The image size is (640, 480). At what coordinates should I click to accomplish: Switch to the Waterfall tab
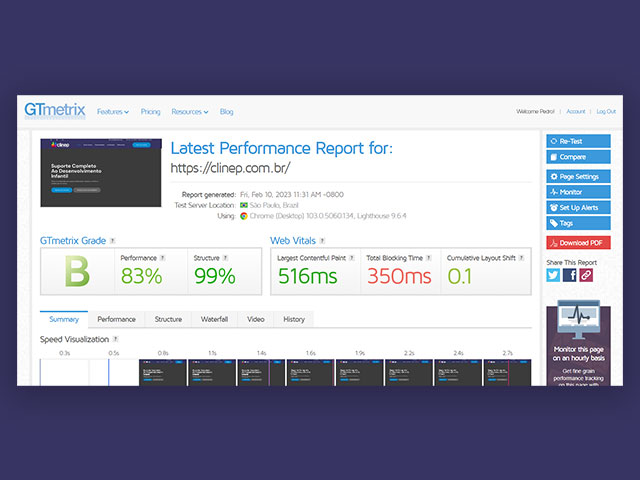coord(214,319)
